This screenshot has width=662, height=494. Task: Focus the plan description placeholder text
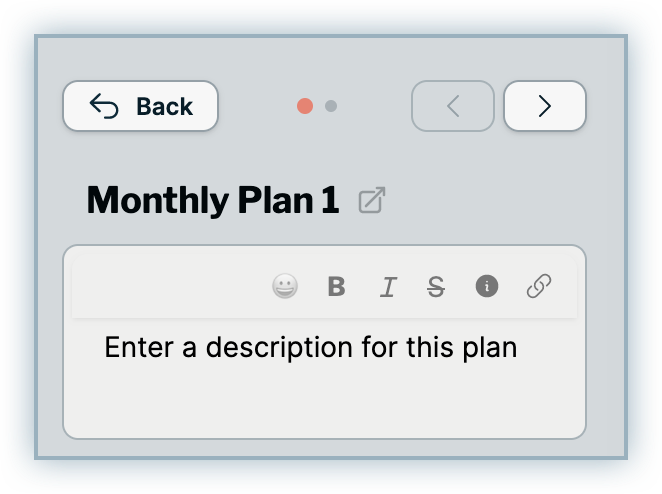pos(310,348)
